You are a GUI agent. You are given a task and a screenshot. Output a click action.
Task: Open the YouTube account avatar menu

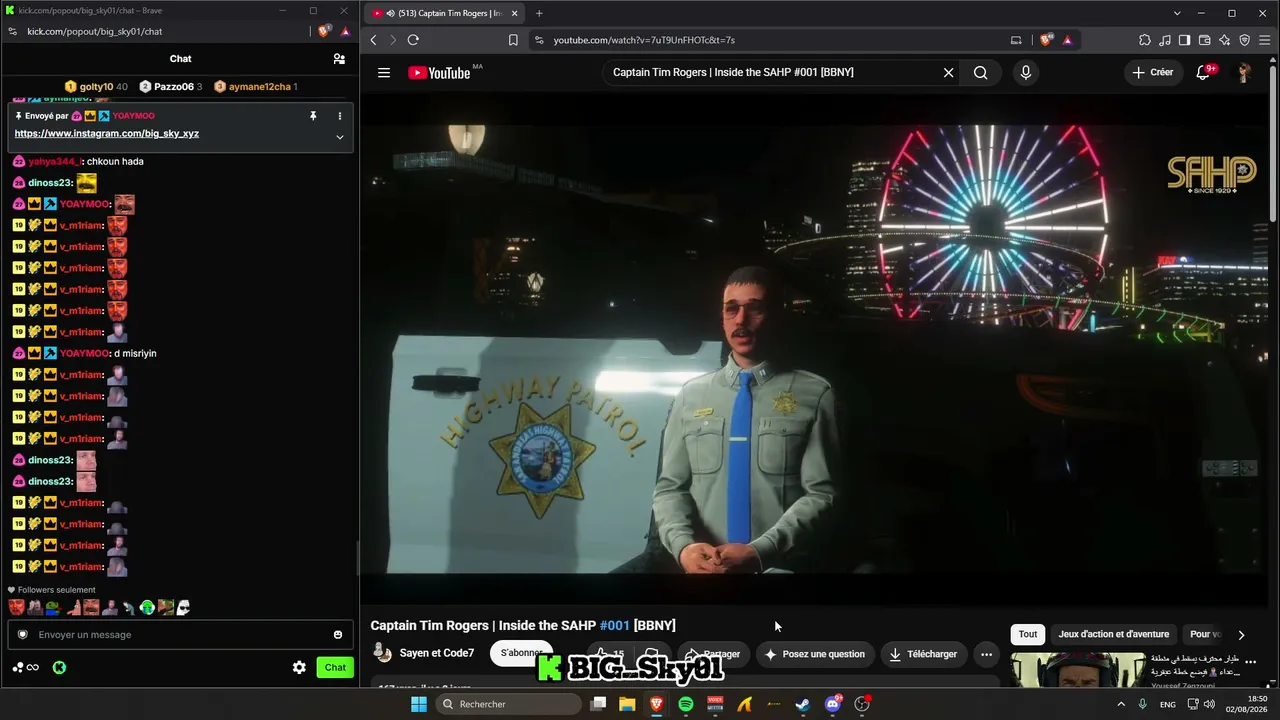[1244, 72]
